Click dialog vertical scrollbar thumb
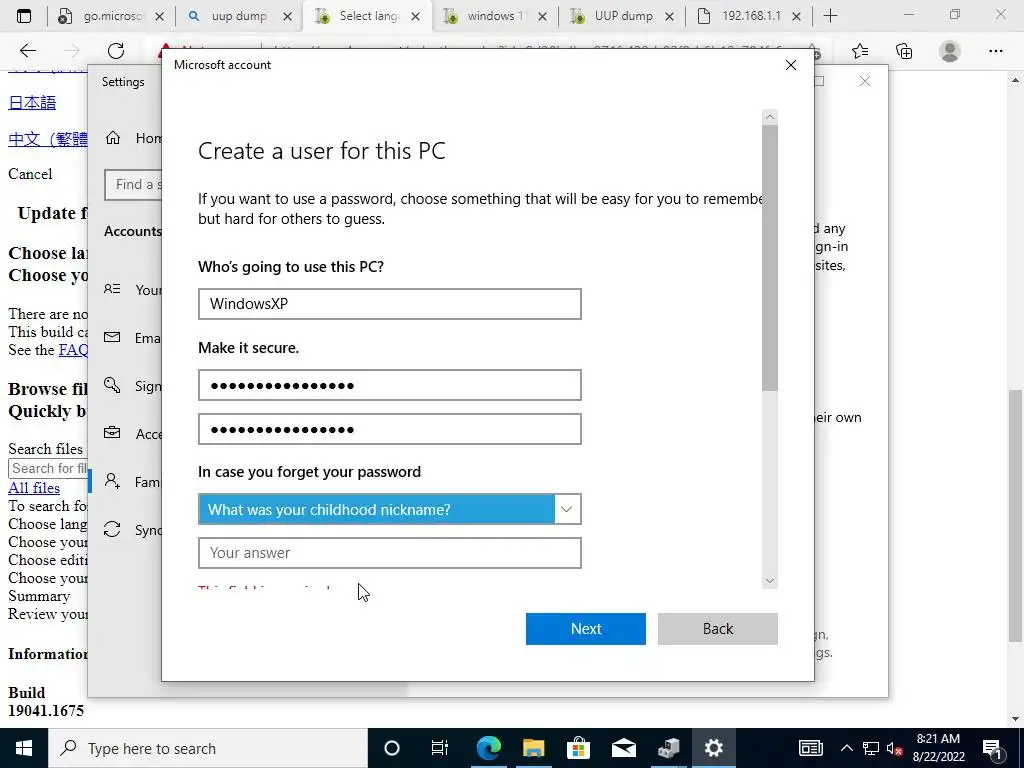 pos(770,258)
